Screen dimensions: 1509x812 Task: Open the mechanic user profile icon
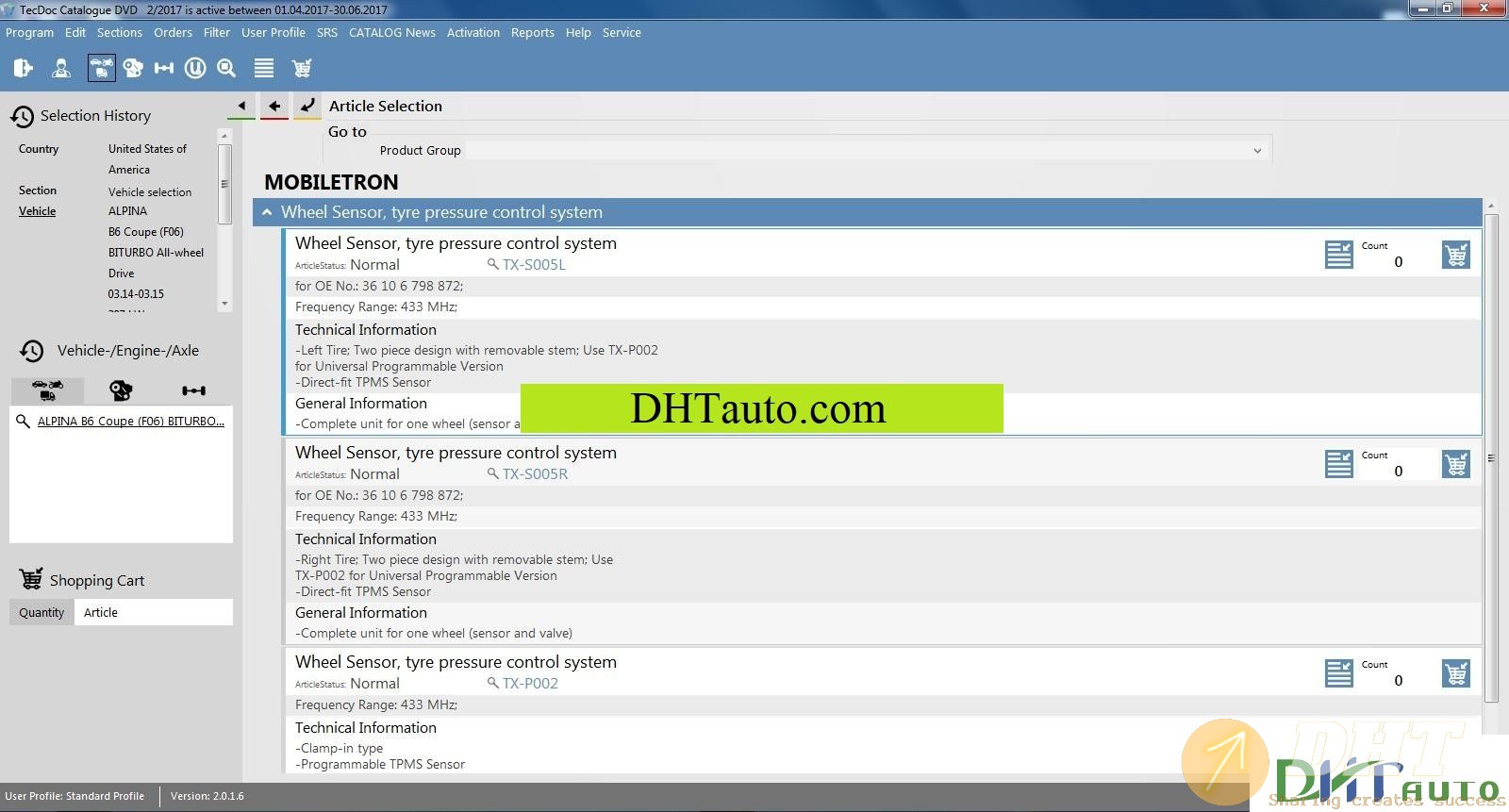point(61,68)
